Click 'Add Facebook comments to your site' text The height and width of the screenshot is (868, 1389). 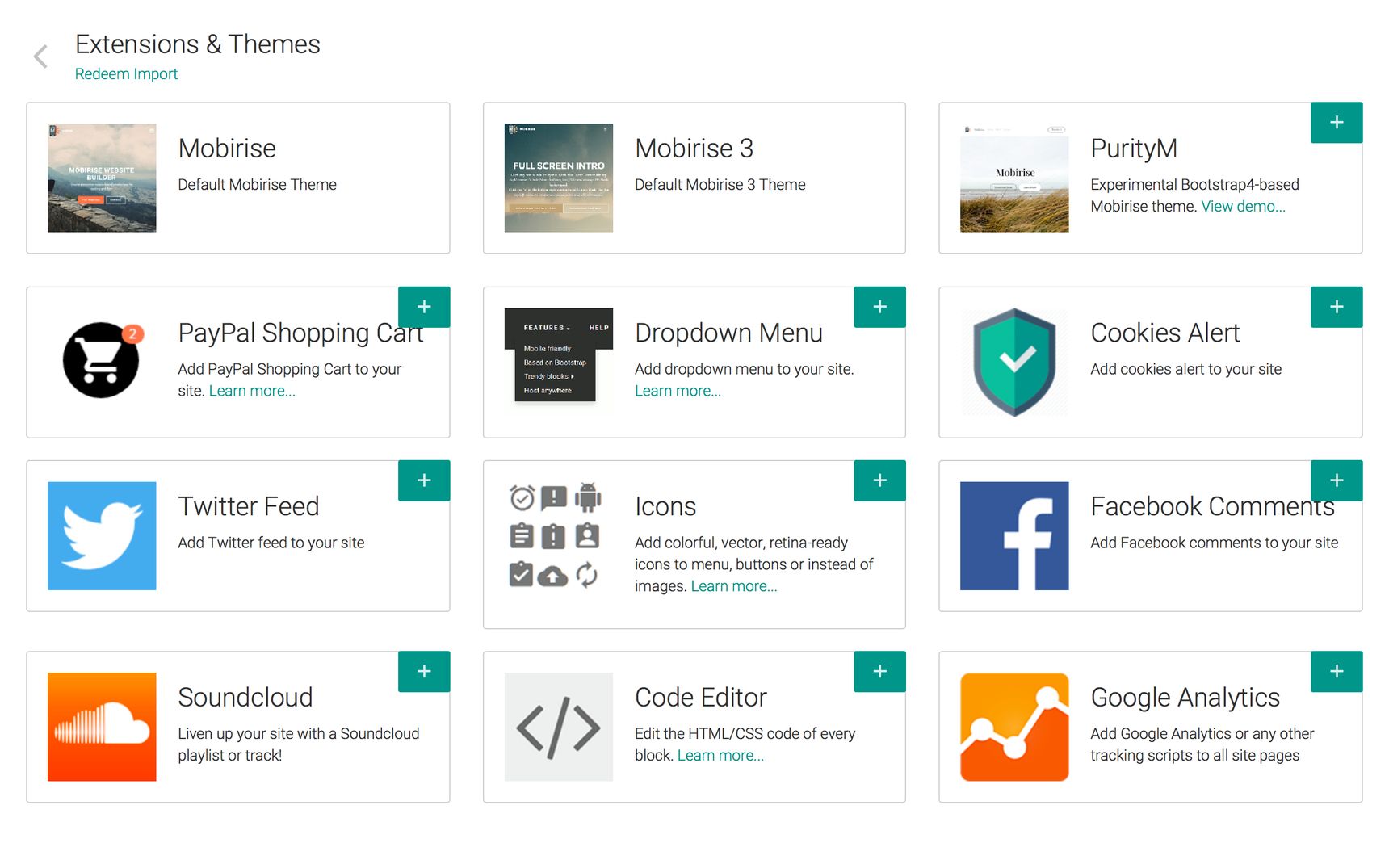click(x=1215, y=543)
